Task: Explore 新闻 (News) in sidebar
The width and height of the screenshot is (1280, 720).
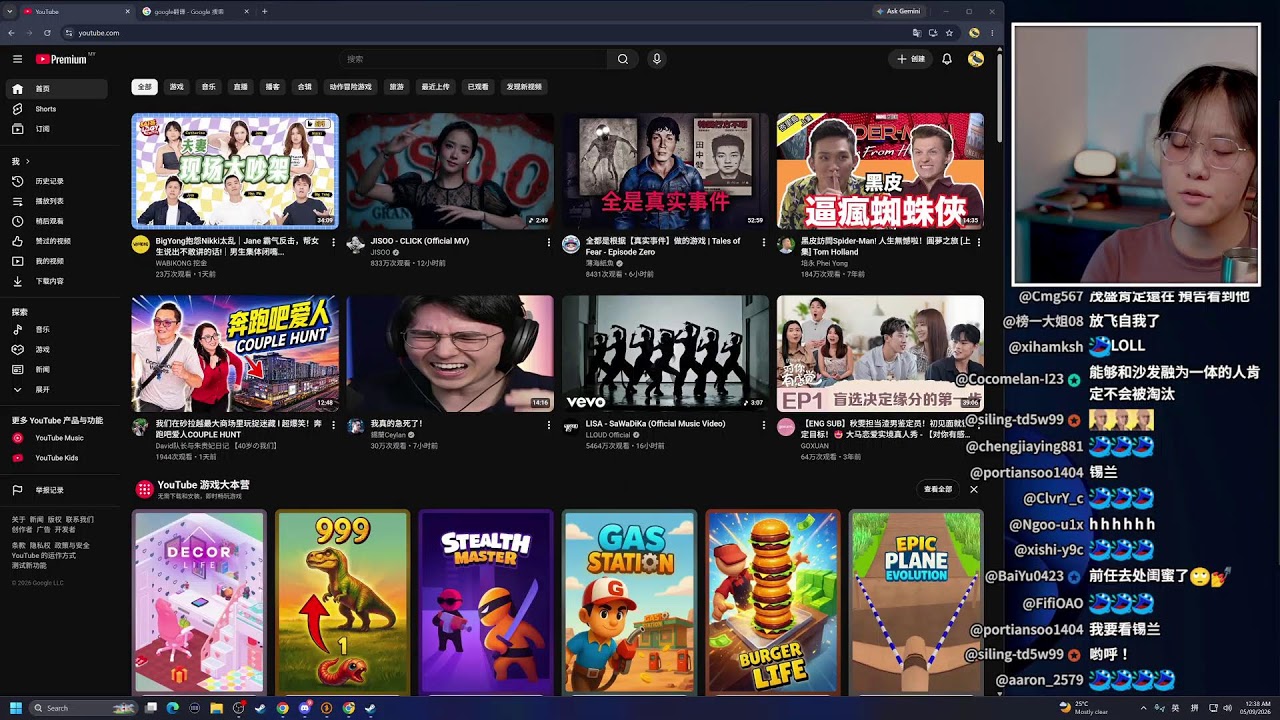Action: (x=58, y=369)
